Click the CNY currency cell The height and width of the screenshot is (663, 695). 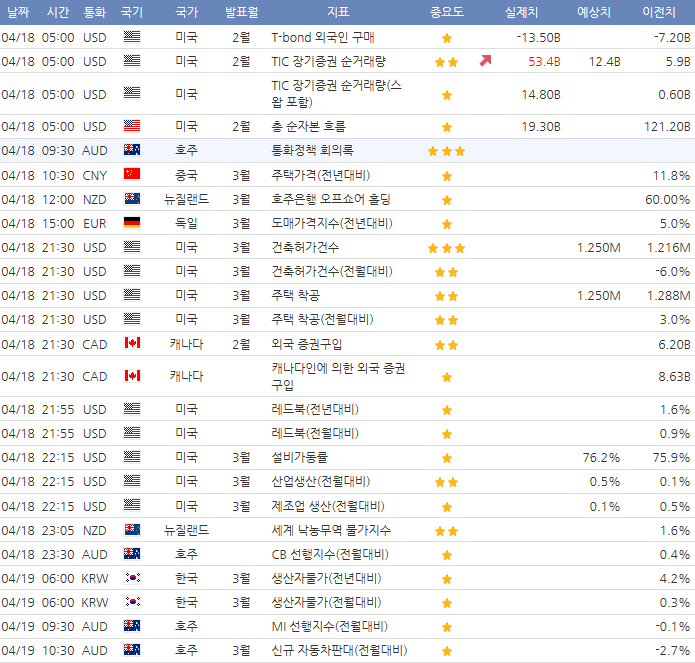coord(94,176)
